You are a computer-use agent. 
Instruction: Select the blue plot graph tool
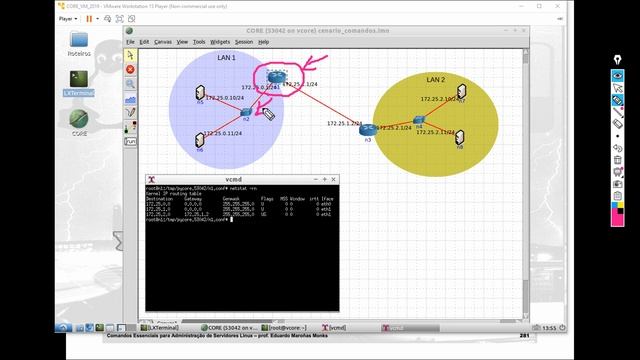[130, 99]
